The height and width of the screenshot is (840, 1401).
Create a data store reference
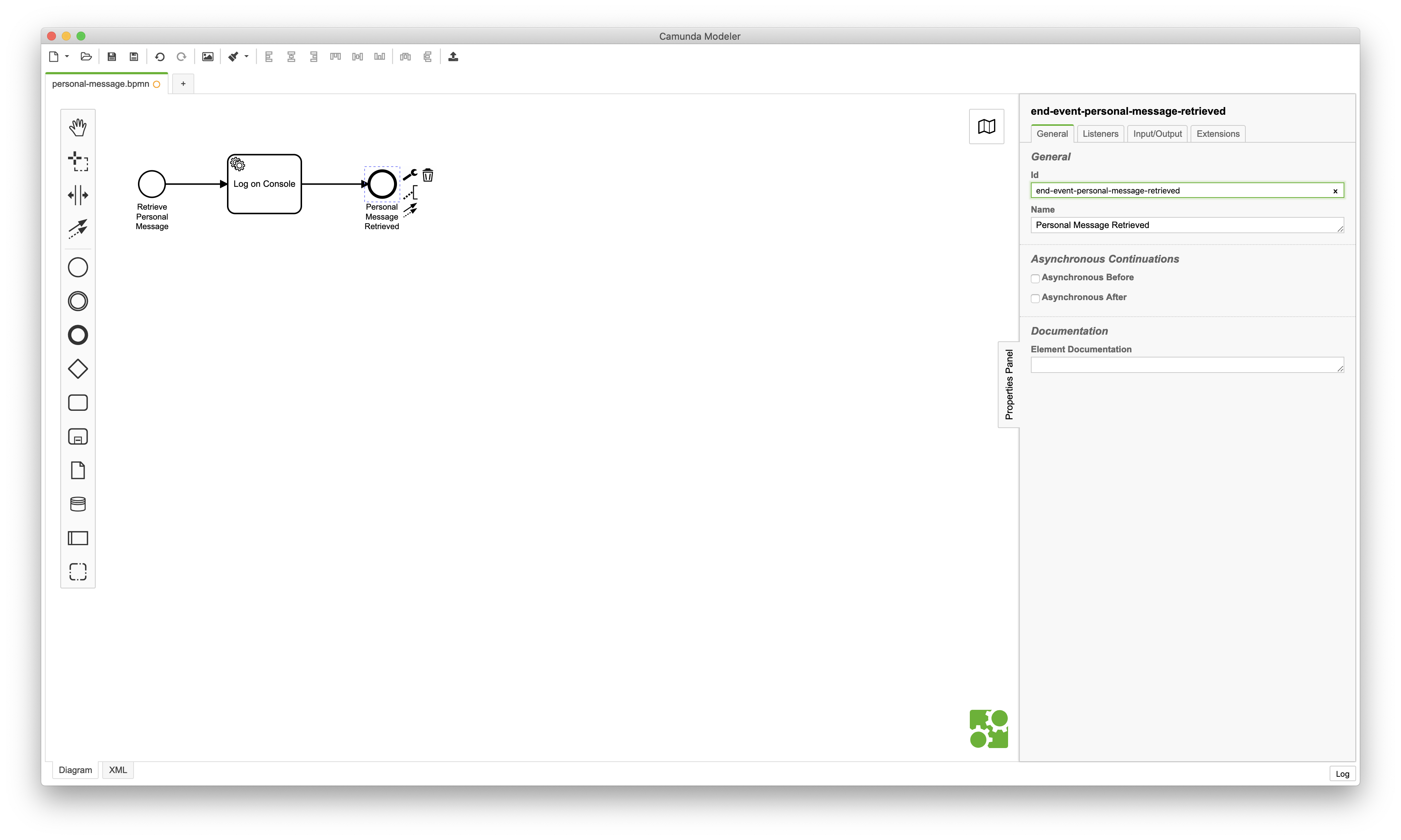click(x=78, y=504)
